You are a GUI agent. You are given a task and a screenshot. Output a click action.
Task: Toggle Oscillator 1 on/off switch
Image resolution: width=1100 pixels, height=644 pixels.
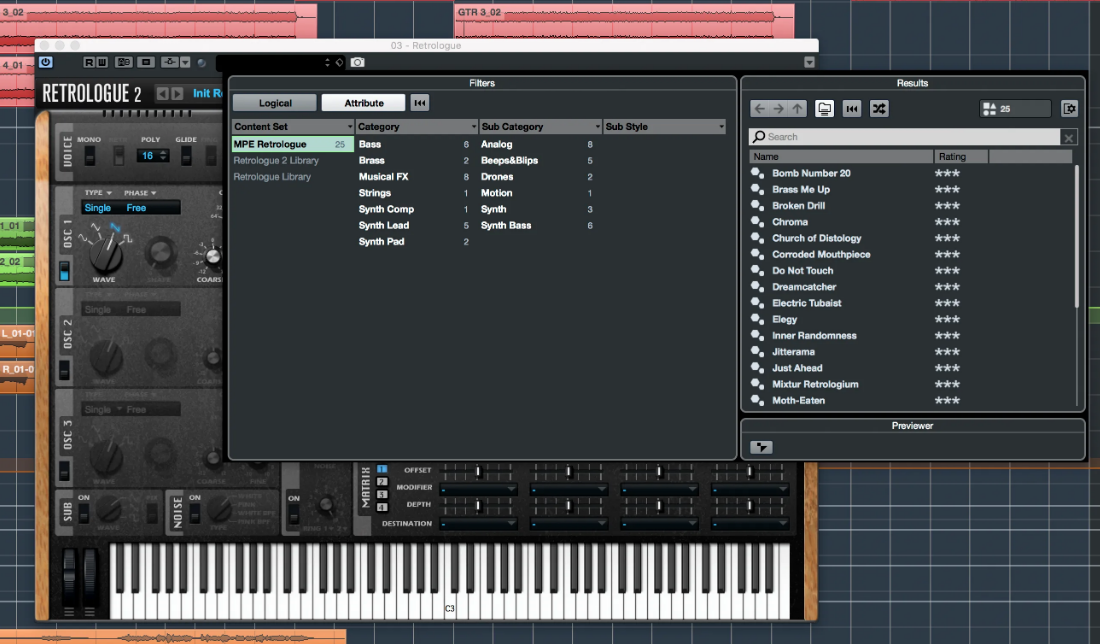point(65,271)
